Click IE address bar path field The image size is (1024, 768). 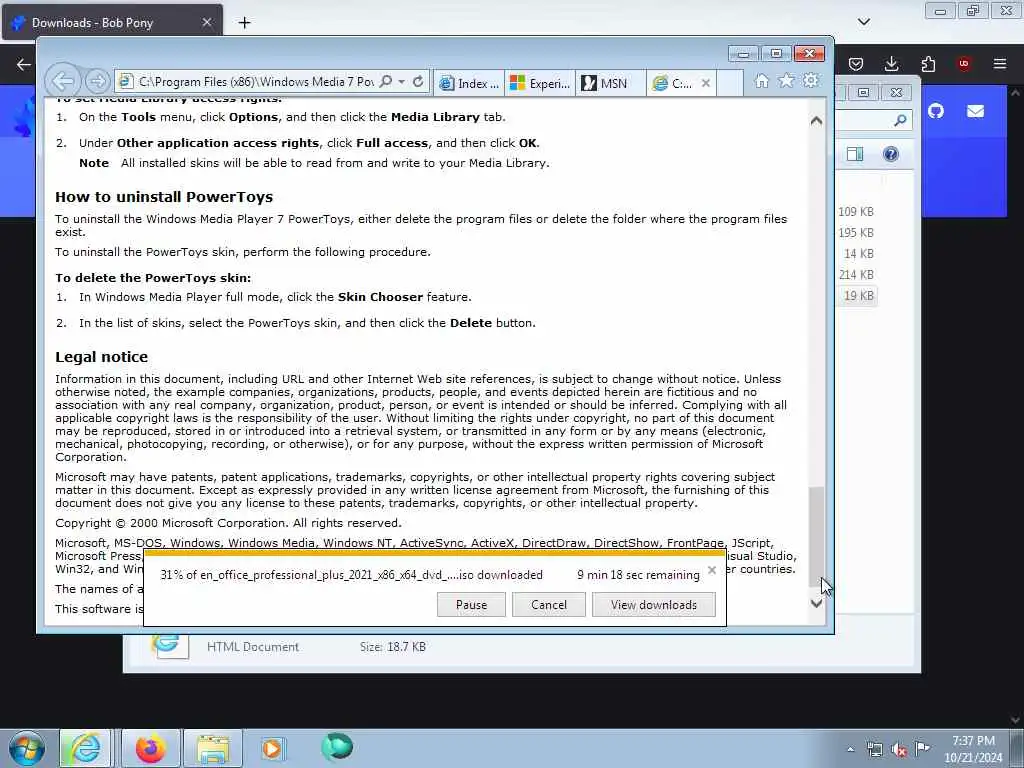pyautogui.click(x=256, y=82)
